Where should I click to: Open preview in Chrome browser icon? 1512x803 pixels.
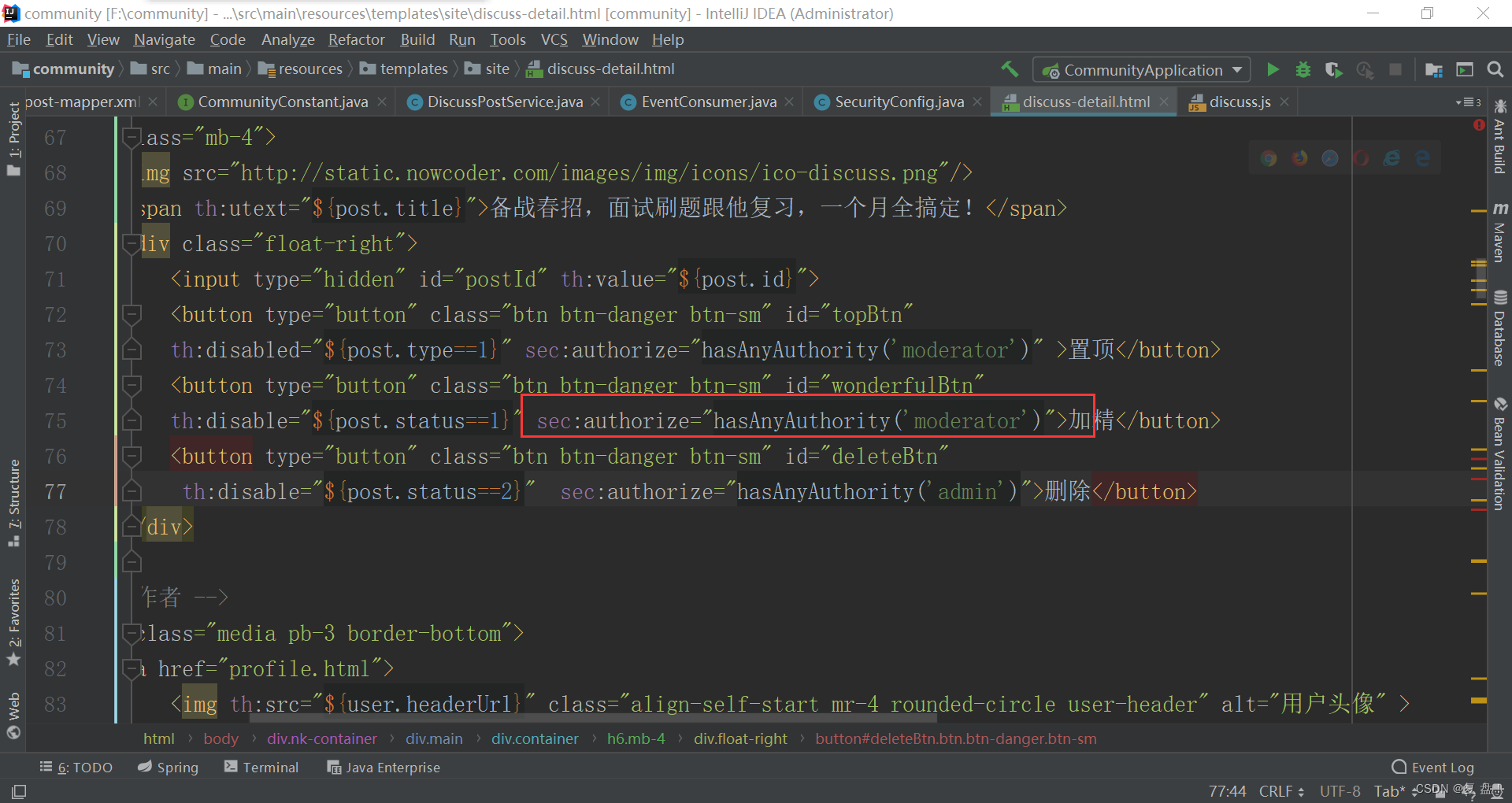tap(1268, 158)
